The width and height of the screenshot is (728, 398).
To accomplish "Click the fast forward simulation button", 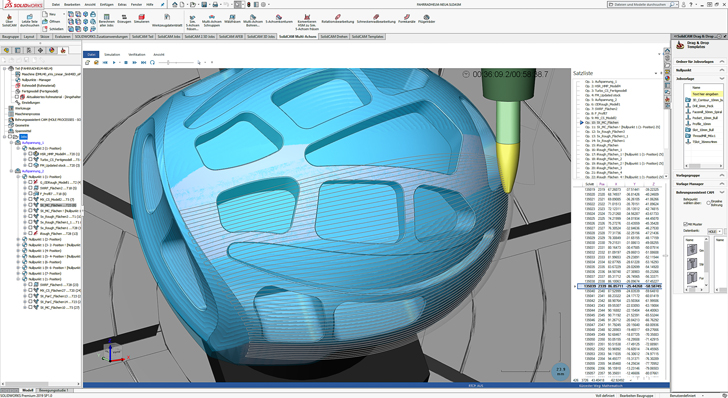I will [x=134, y=62].
